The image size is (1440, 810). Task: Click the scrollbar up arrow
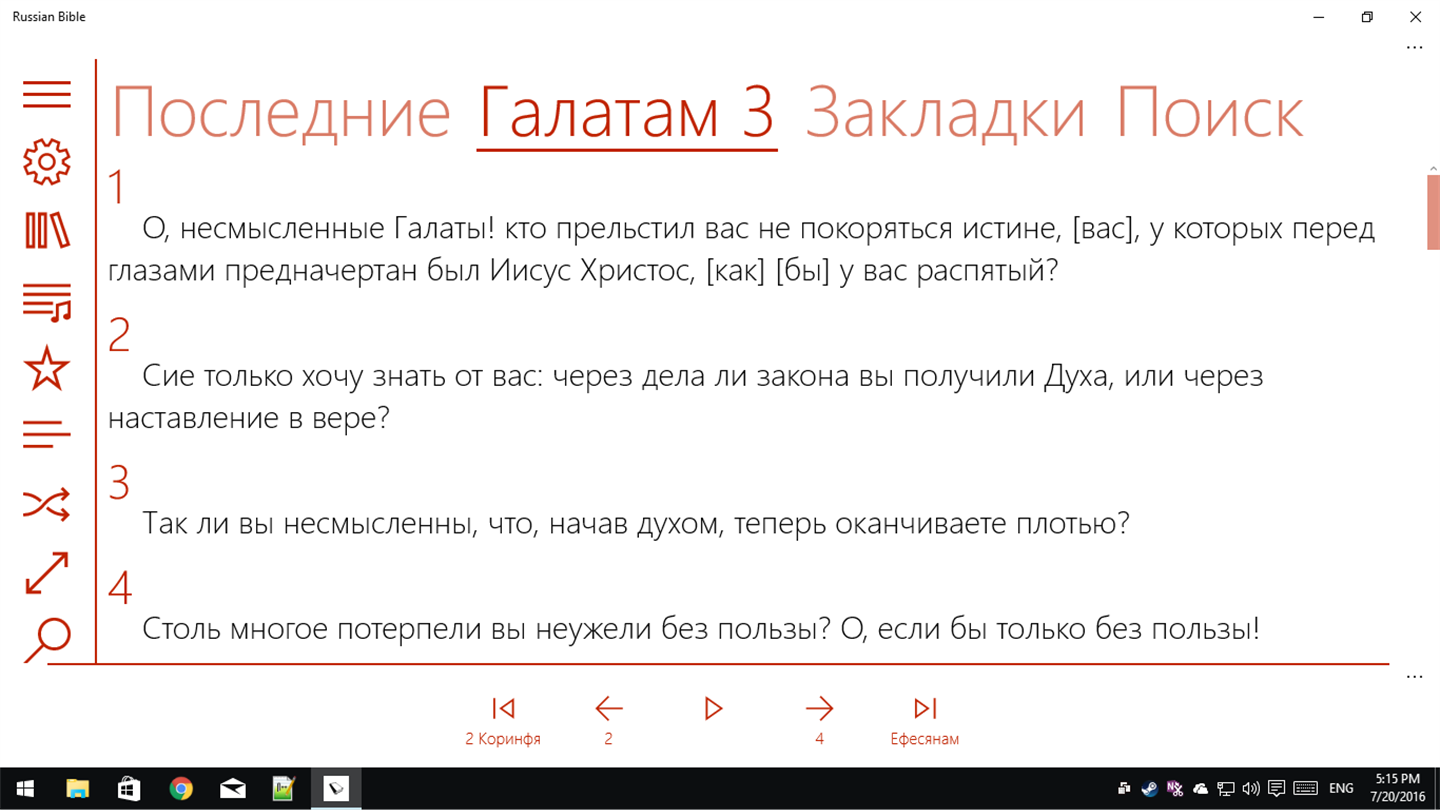[x=1433, y=169]
